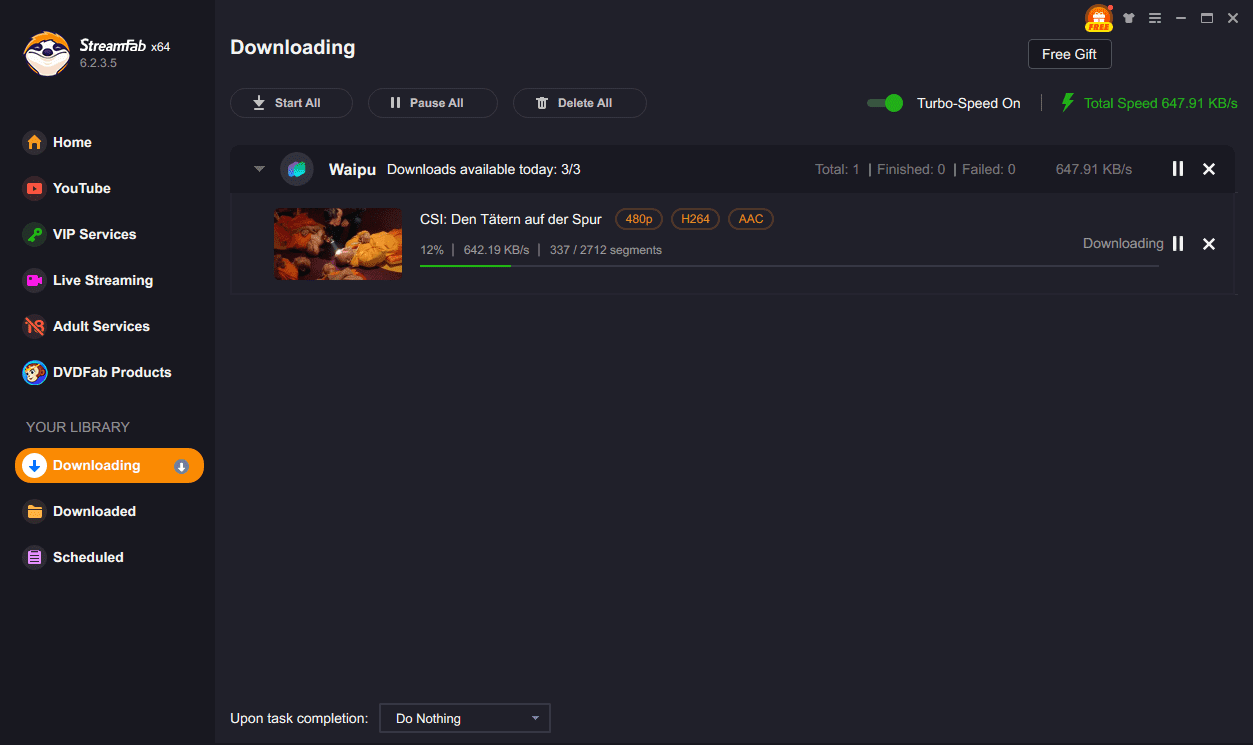Screen dimensions: 1253x745
Task: Click the StreamFab sloth logo
Action: tap(46, 54)
